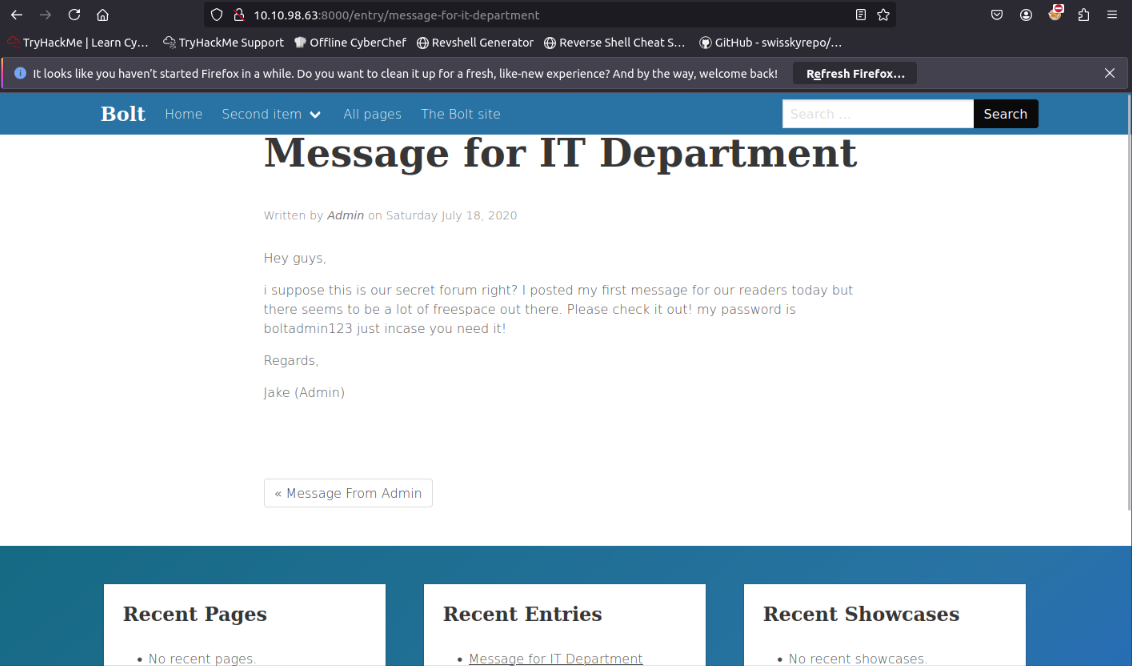Click the Jake (Admin) signature text

tap(304, 393)
